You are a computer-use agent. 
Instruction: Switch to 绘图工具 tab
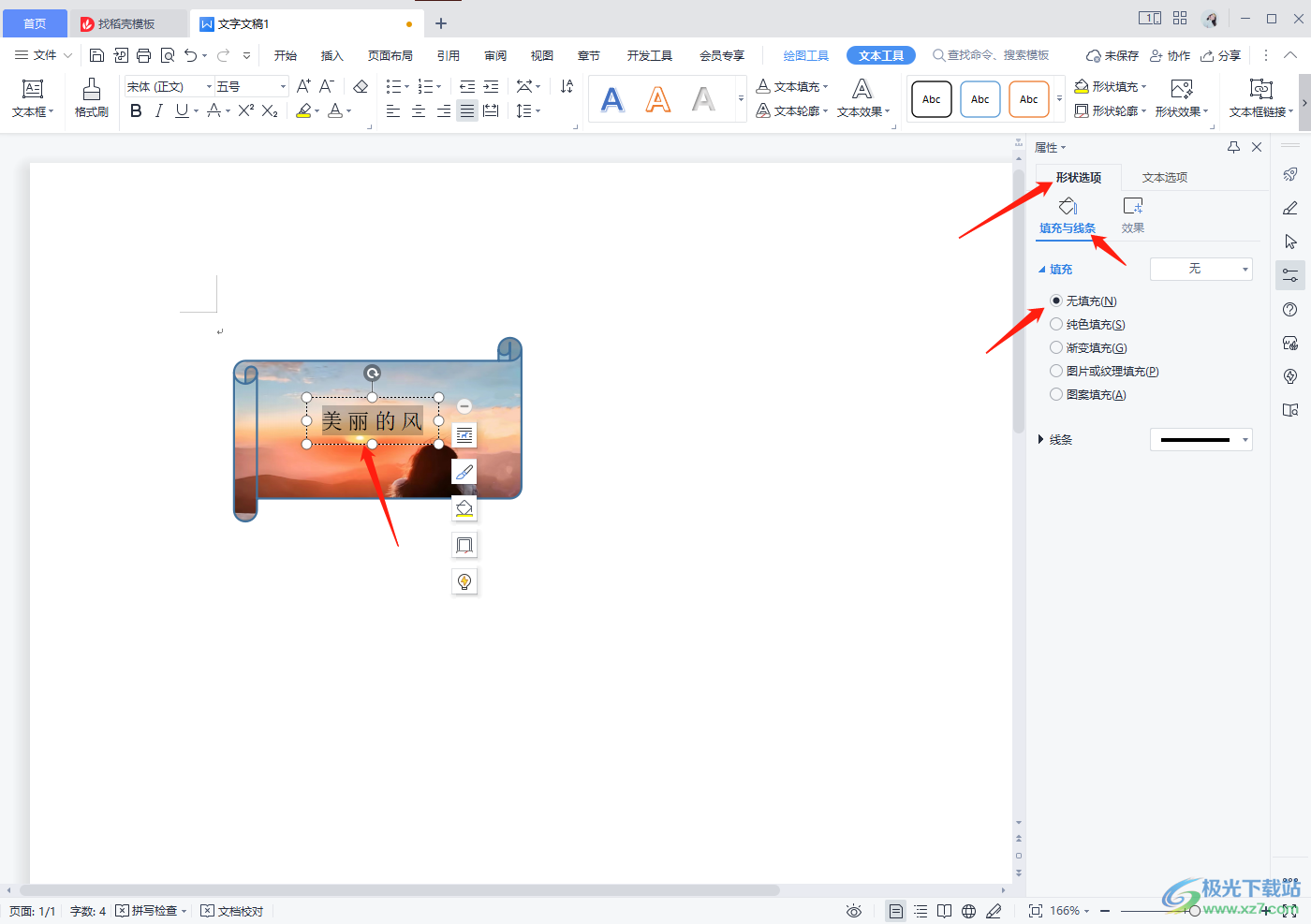click(806, 56)
